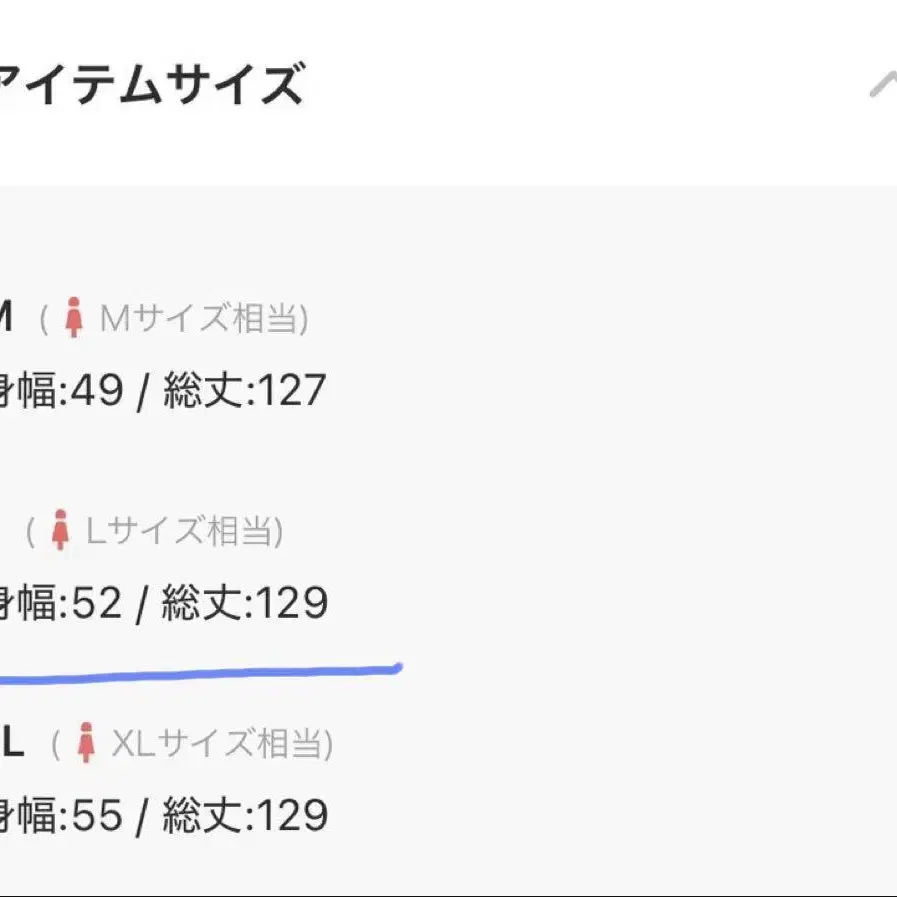Click the bold M size heading
Image resolution: width=897 pixels, height=897 pixels.
(x=4, y=319)
